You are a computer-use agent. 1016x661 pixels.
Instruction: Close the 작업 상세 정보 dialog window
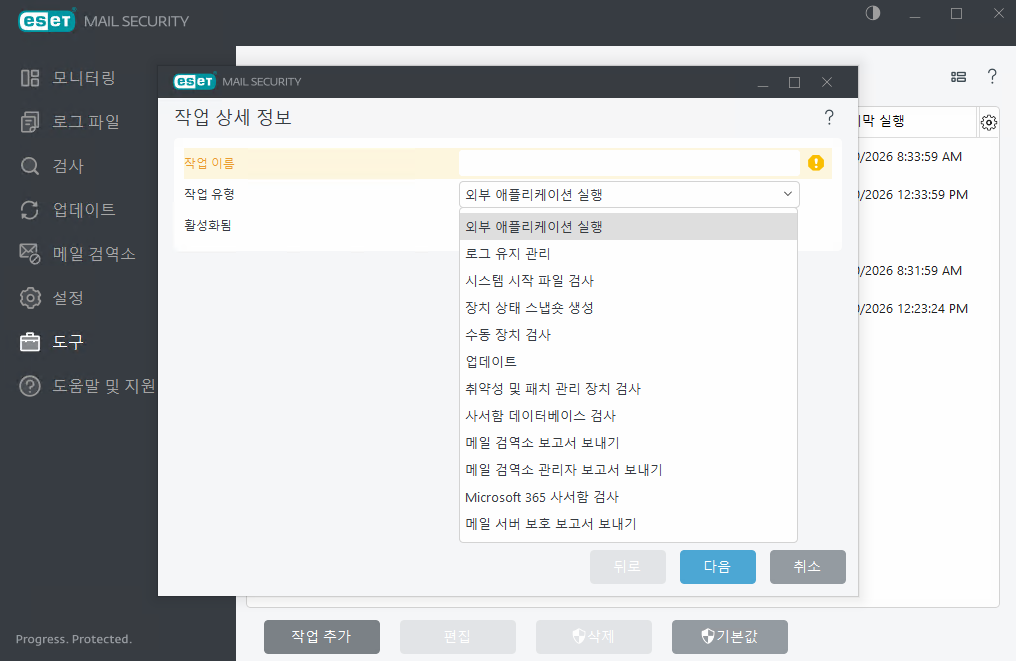[x=827, y=82]
